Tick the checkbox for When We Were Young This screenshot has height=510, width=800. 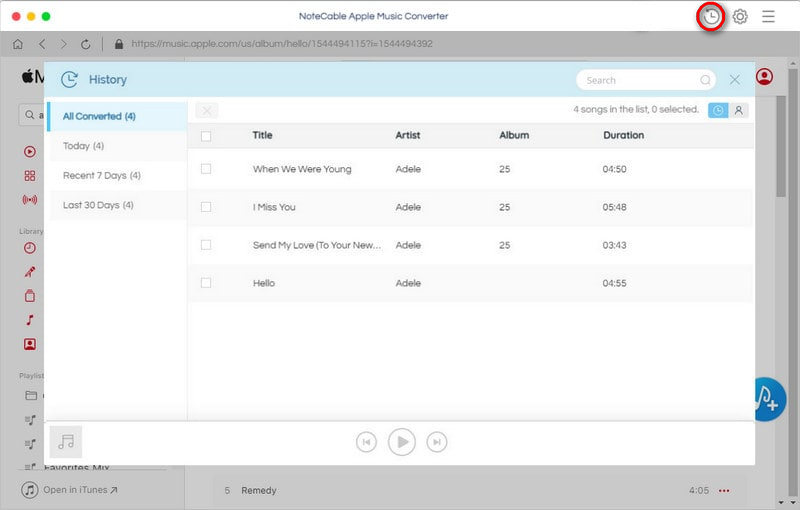click(x=206, y=169)
